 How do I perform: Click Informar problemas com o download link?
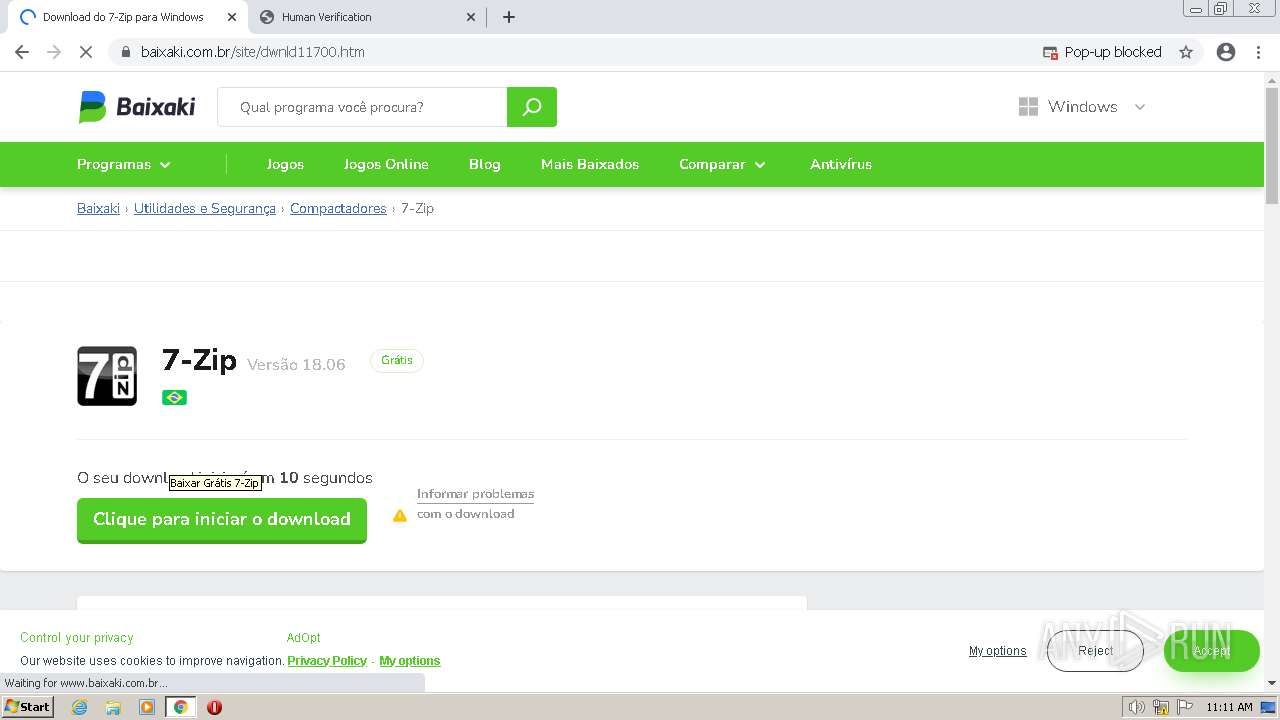(475, 504)
